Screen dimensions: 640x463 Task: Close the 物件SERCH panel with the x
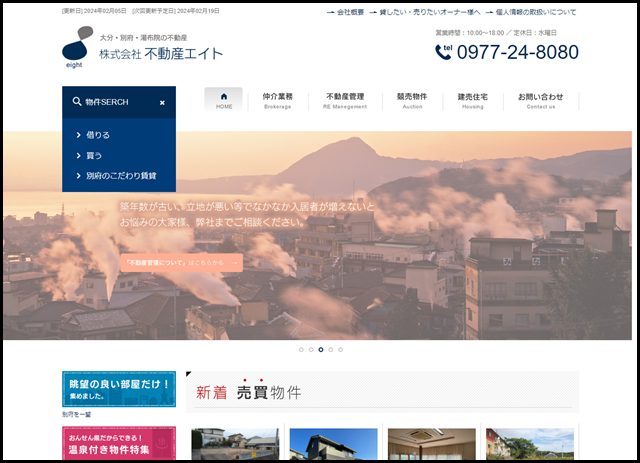(x=162, y=102)
